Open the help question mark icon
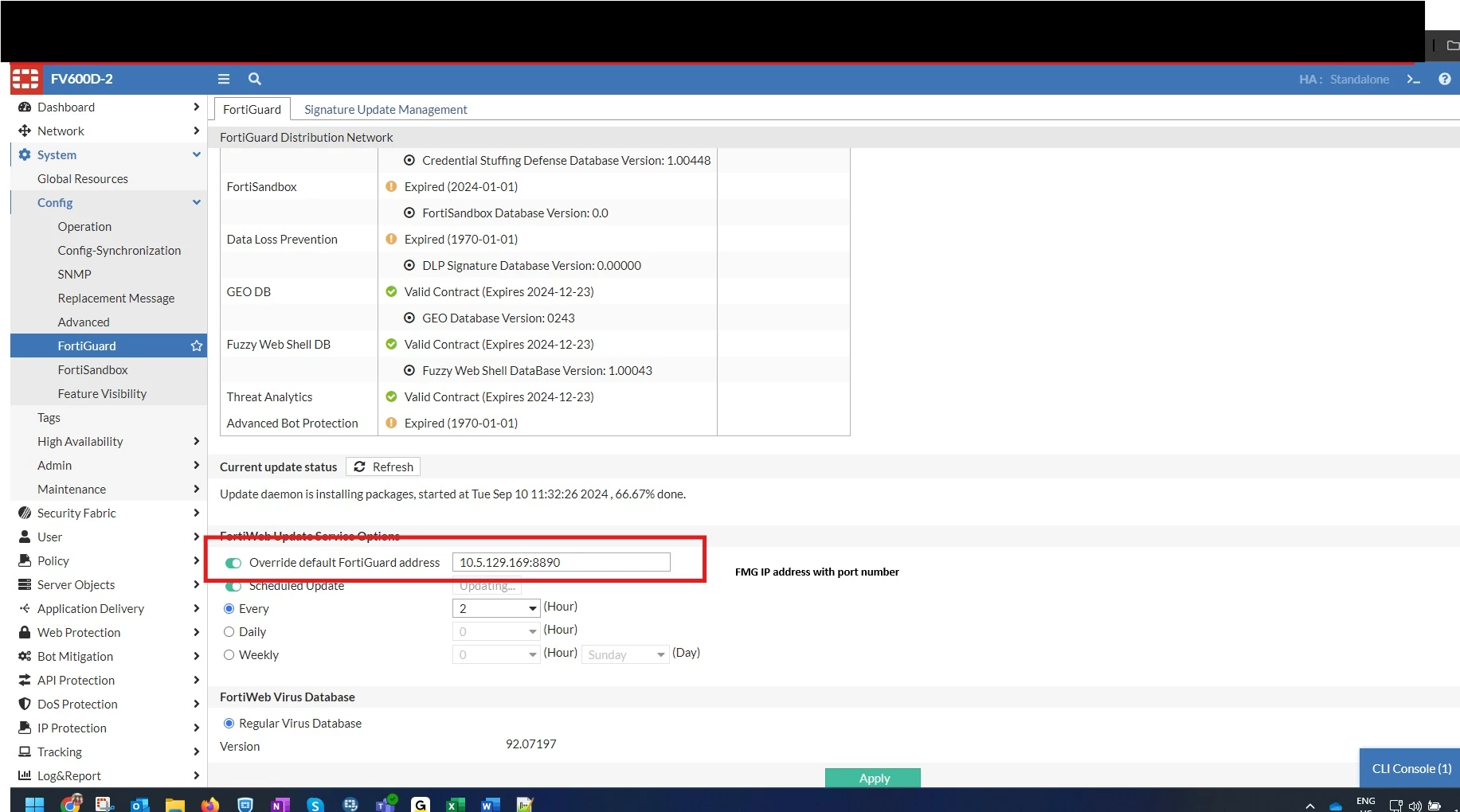 coord(1445,79)
